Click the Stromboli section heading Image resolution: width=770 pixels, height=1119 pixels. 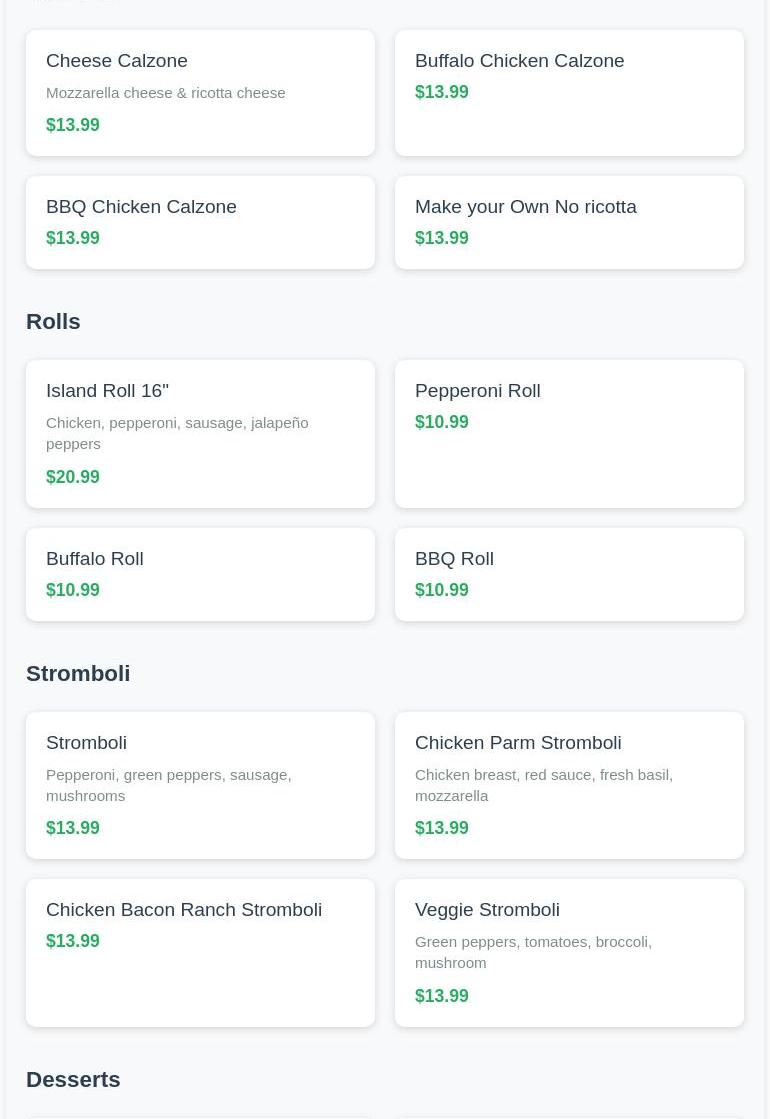click(78, 673)
